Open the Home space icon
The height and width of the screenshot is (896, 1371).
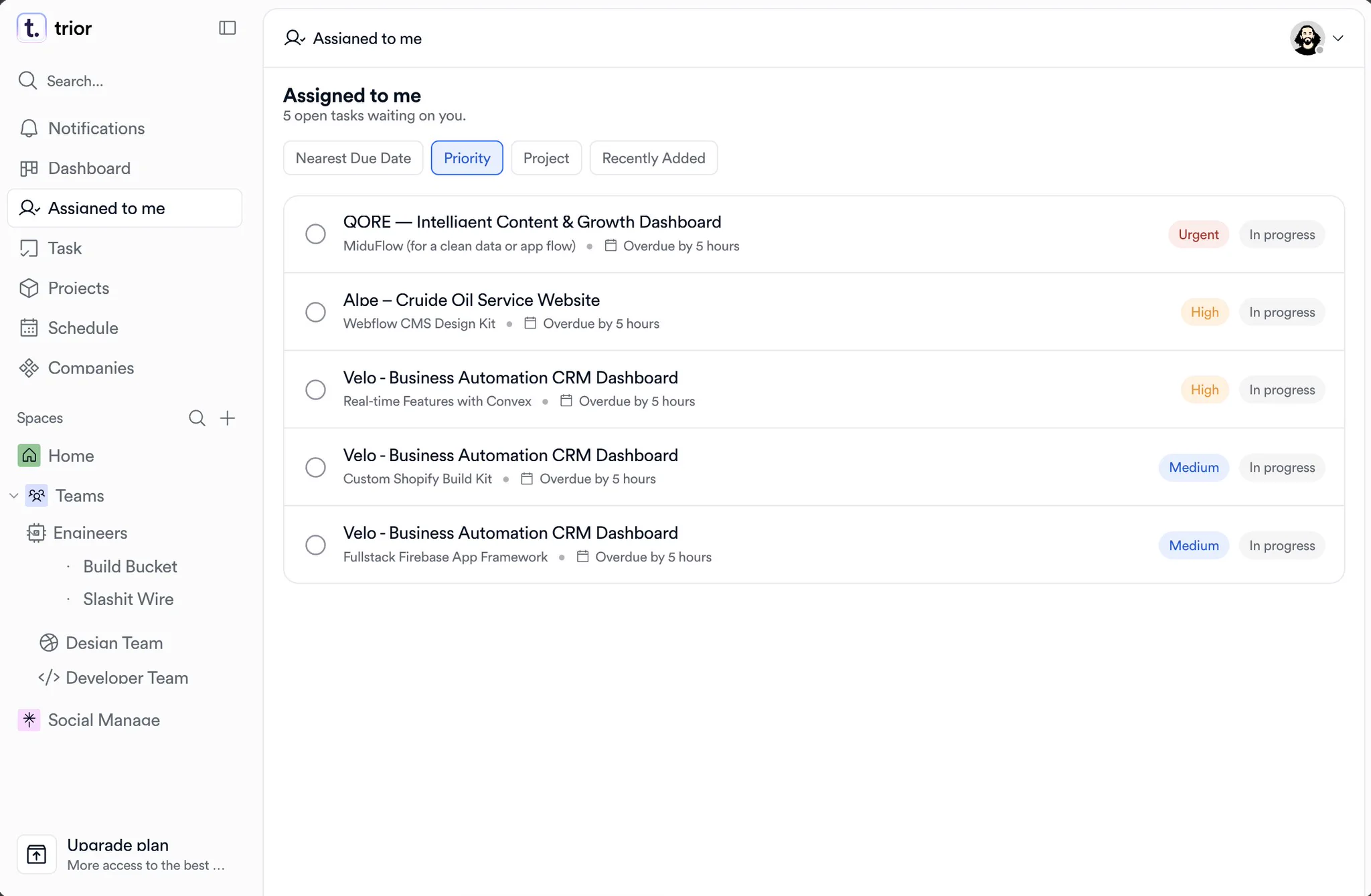(29, 456)
